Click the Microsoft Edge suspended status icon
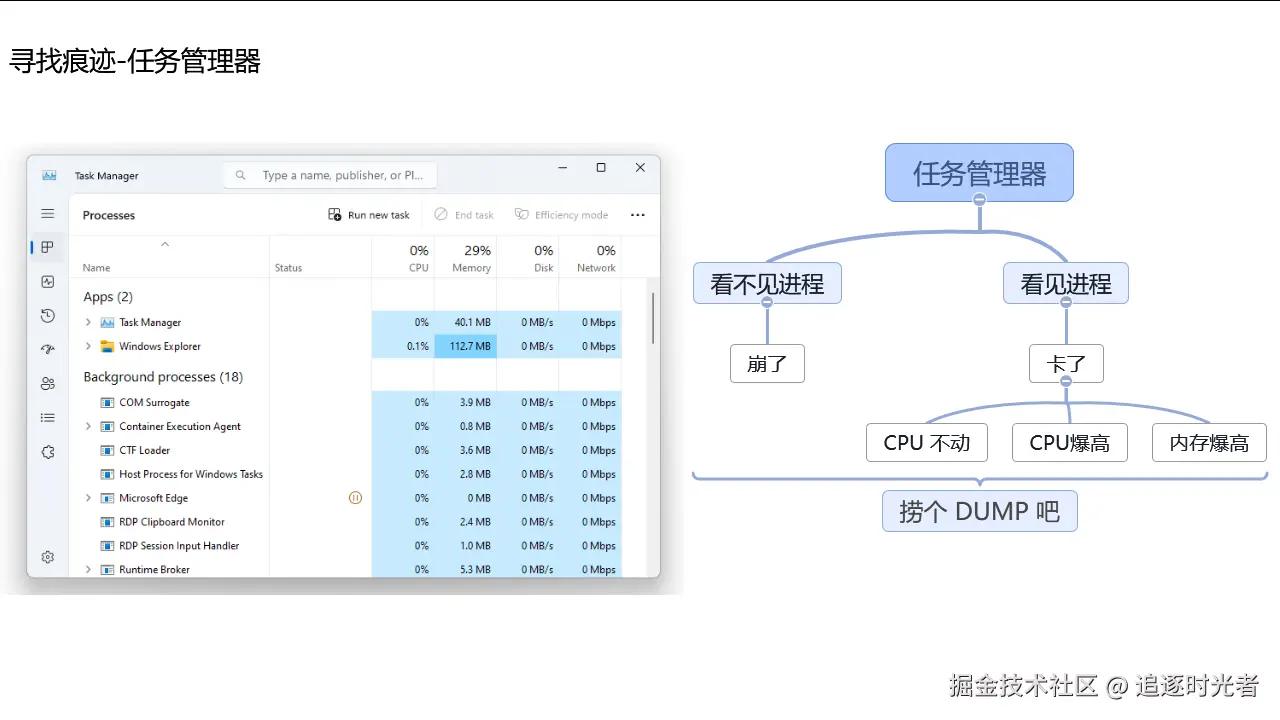The width and height of the screenshot is (1280, 720). [x=355, y=498]
